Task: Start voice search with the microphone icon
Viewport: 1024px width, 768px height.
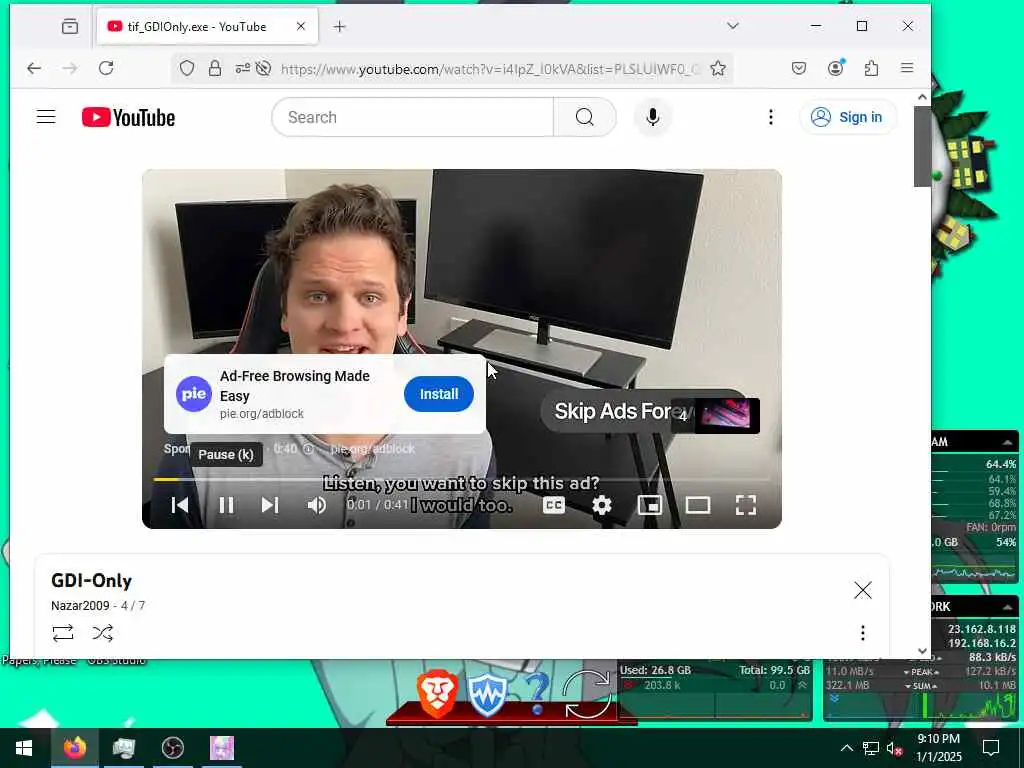Action: [x=652, y=117]
